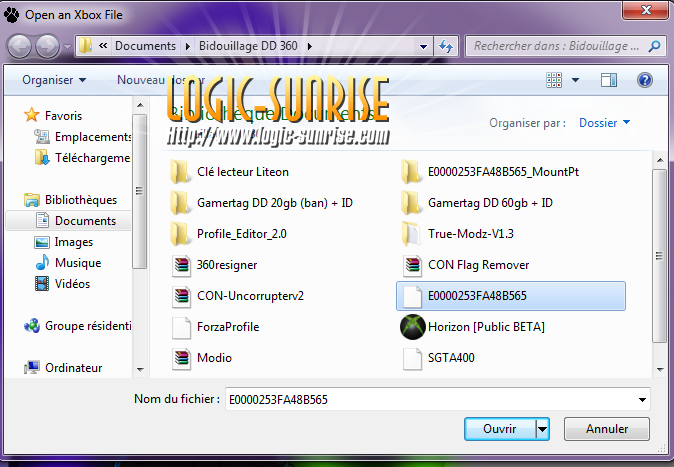Select Favoris in the navigation pane
674x467 pixels.
tap(63, 116)
